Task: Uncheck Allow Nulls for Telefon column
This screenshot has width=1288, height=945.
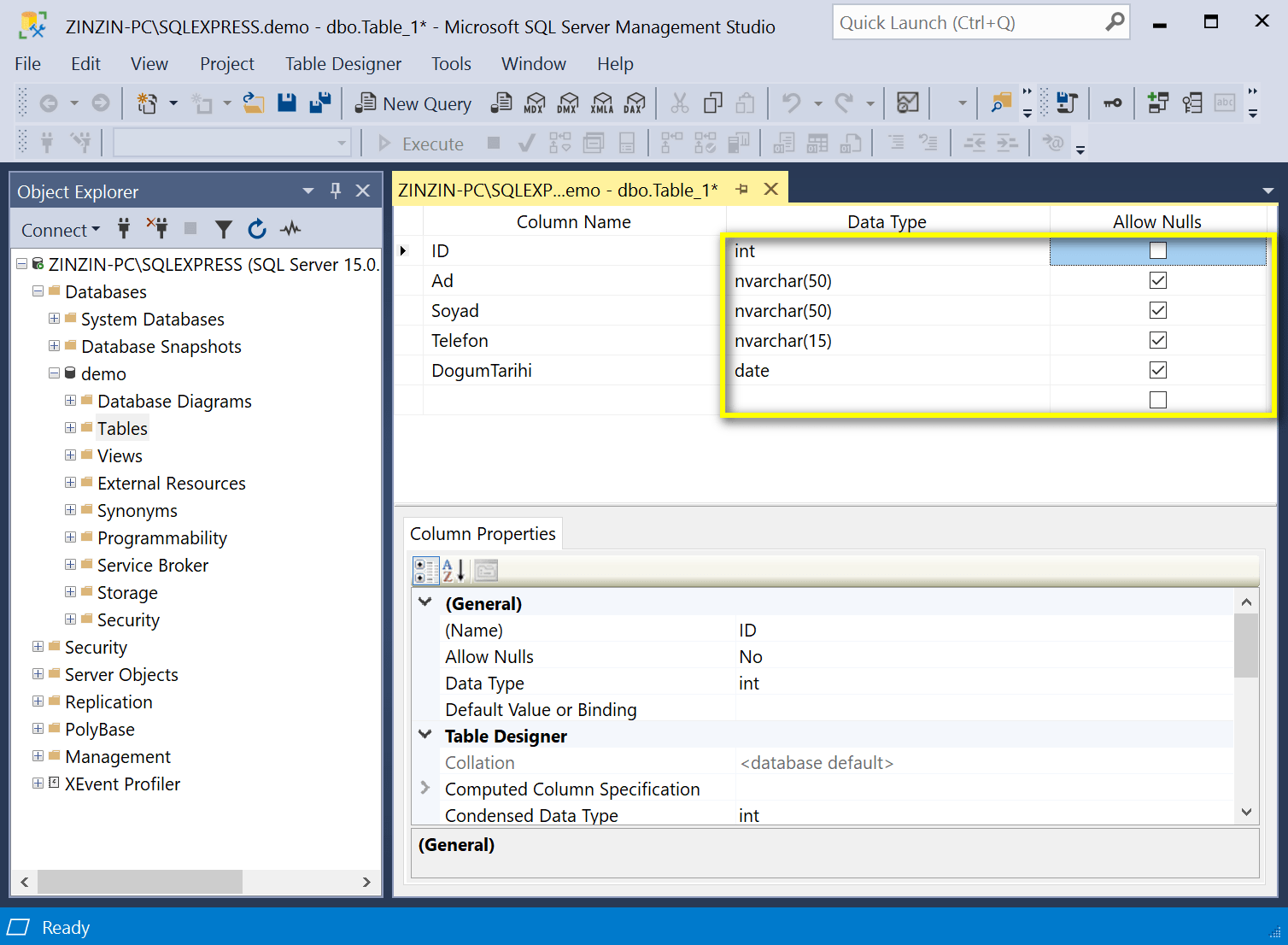Action: pyautogui.click(x=1158, y=340)
